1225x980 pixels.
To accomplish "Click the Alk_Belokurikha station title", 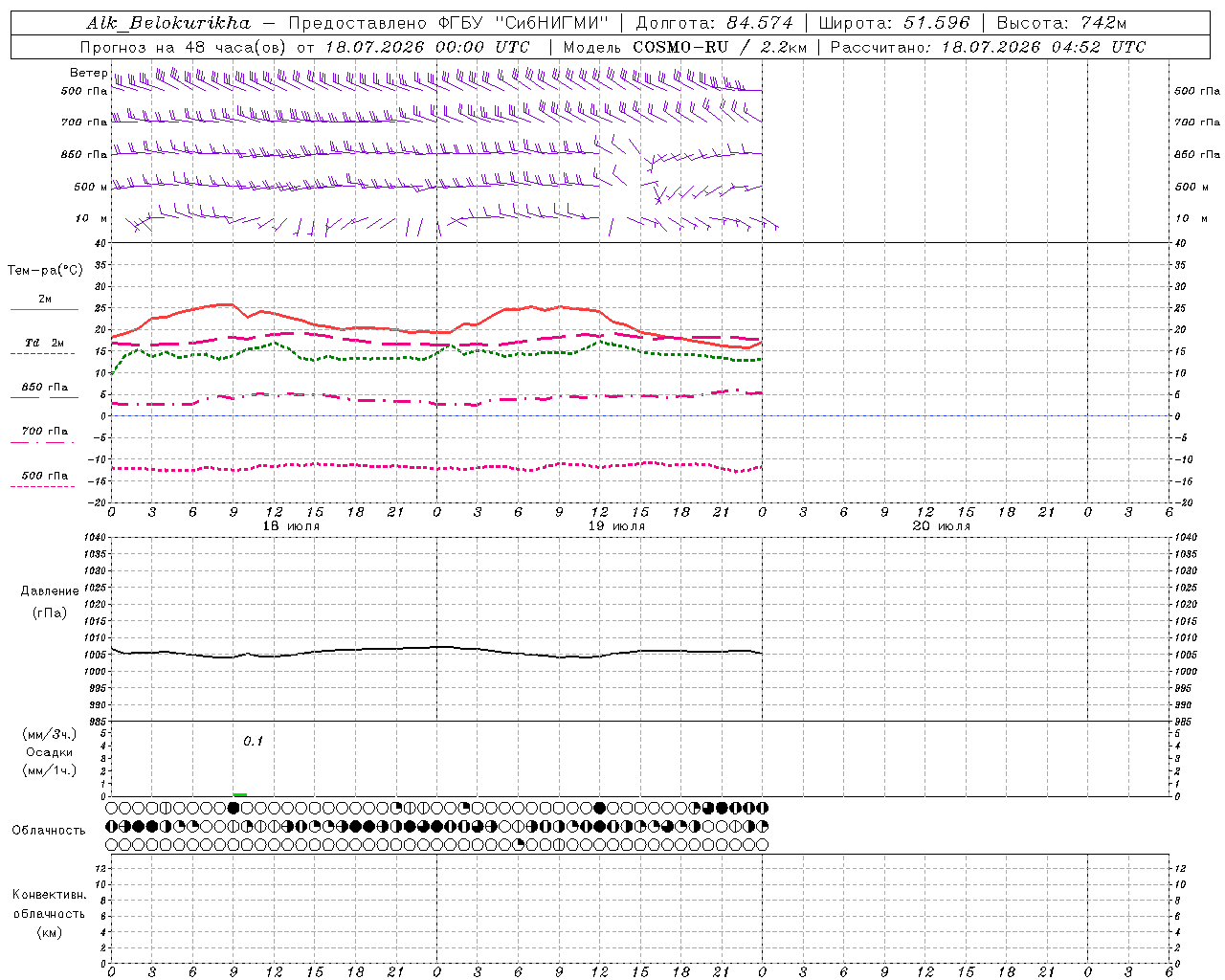I will (x=167, y=23).
